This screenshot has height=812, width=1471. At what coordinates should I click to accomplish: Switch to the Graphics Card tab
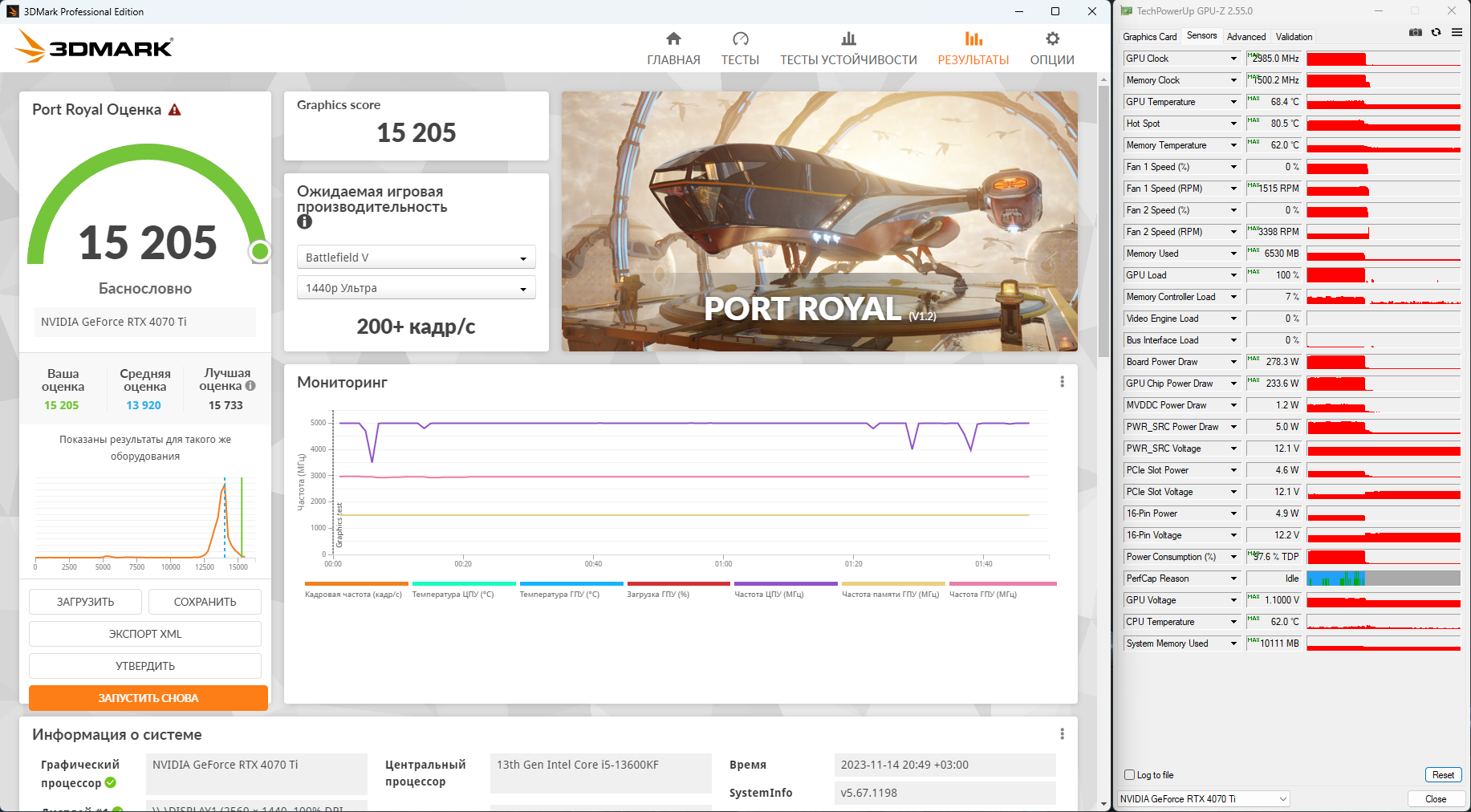(x=1149, y=37)
